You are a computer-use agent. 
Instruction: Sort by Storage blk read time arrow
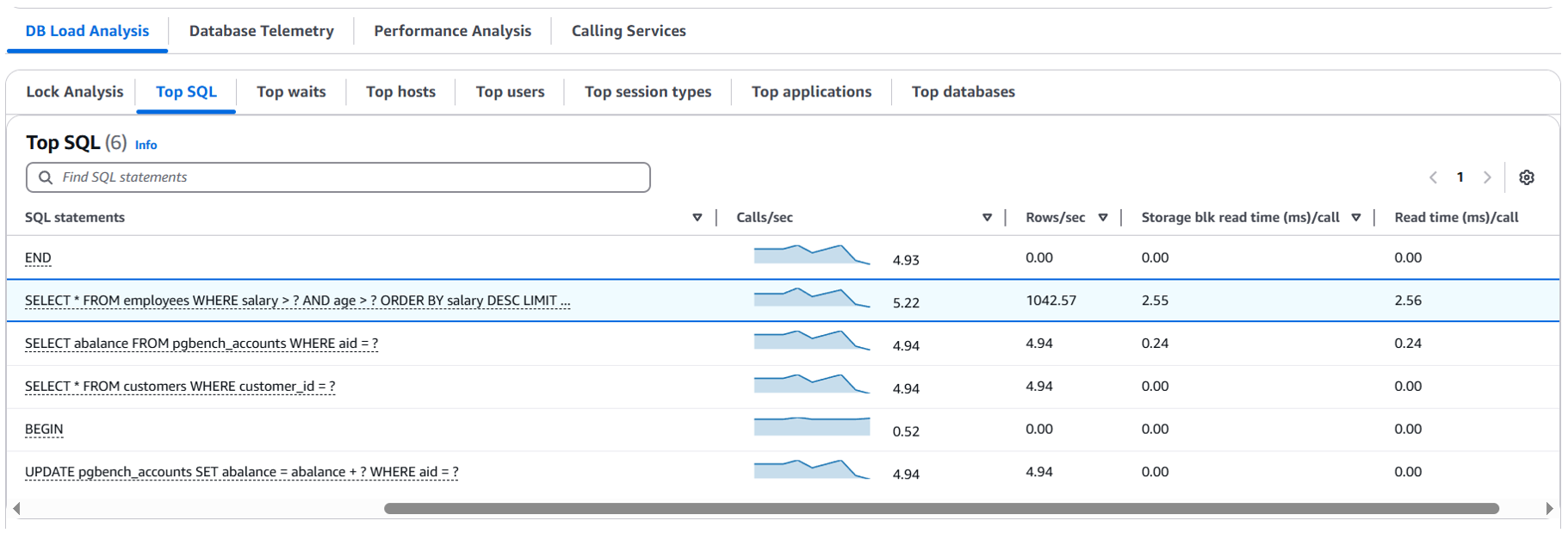coord(1355,218)
